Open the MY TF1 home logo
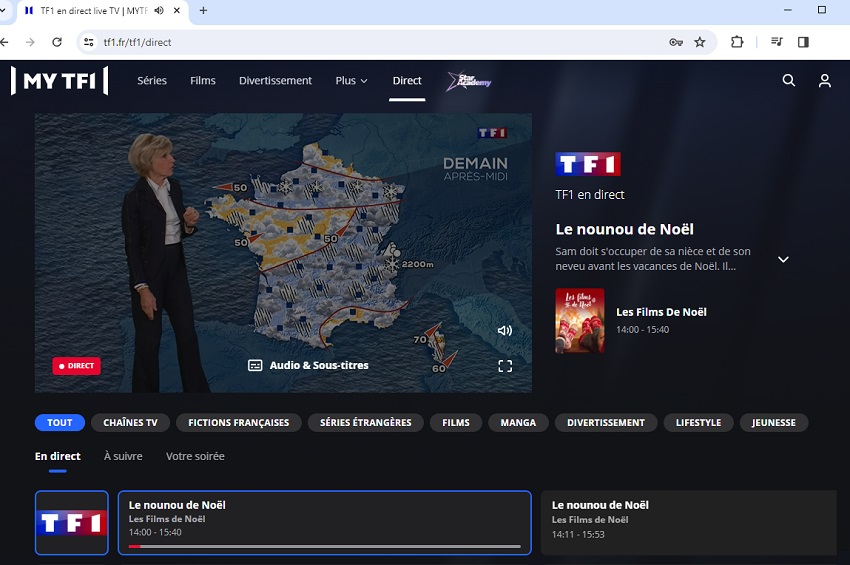 (60, 81)
